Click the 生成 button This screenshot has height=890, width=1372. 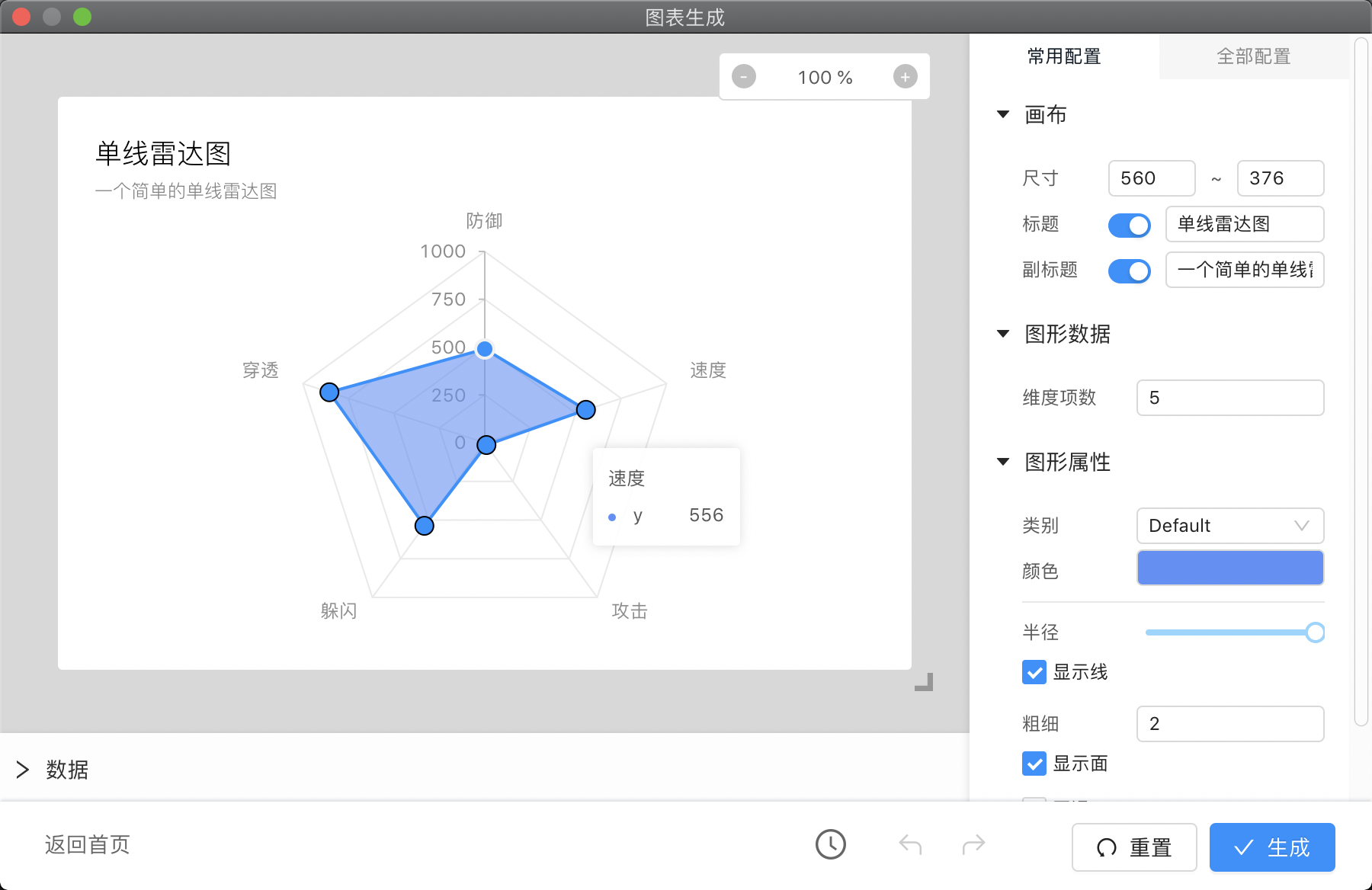pyautogui.click(x=1271, y=847)
